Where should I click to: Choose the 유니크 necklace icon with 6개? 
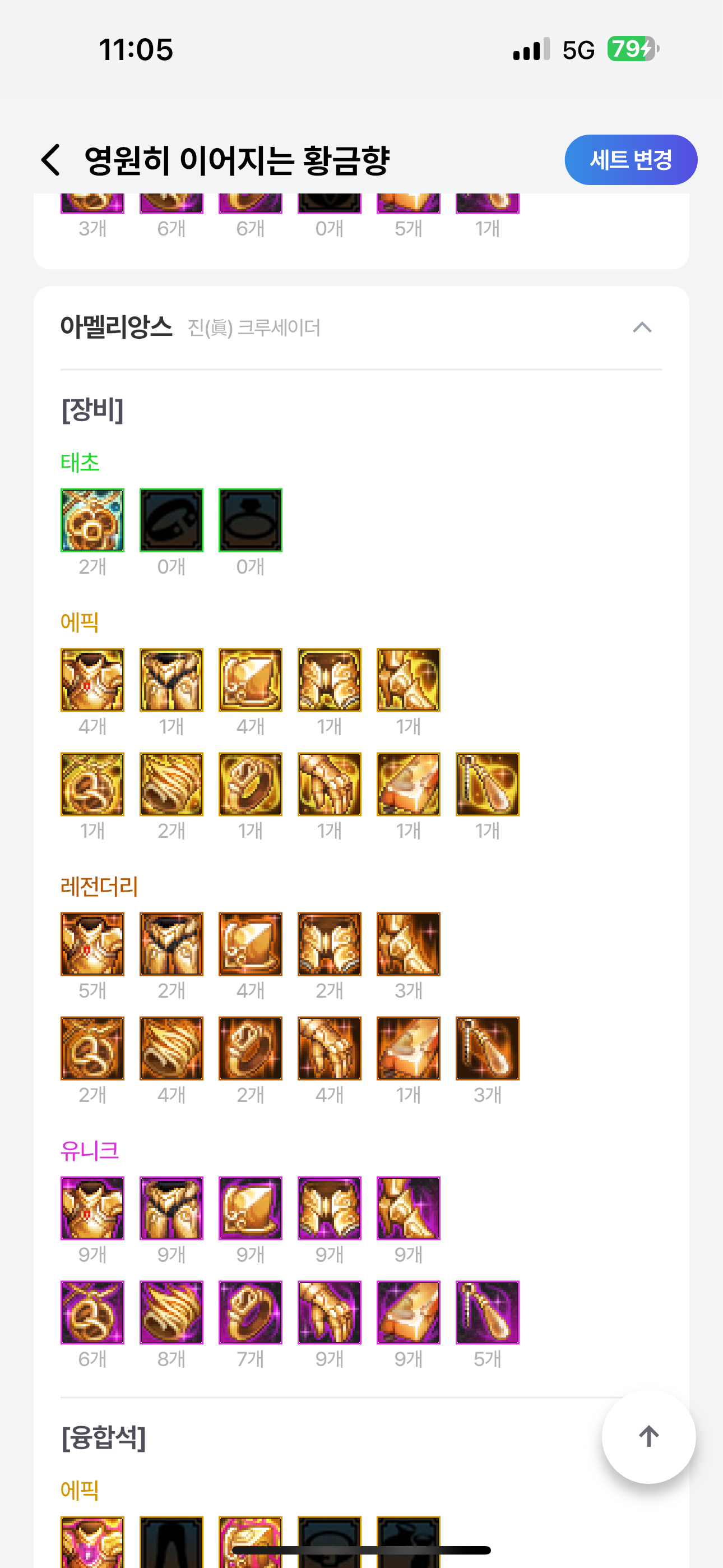92,1312
